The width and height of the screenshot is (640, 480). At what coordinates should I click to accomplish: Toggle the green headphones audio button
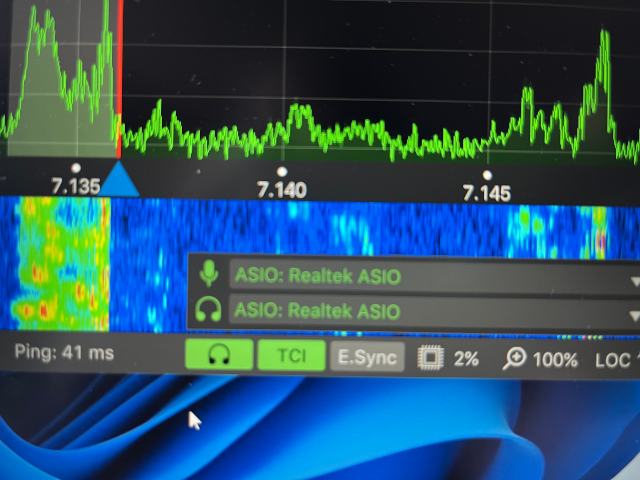(x=217, y=356)
